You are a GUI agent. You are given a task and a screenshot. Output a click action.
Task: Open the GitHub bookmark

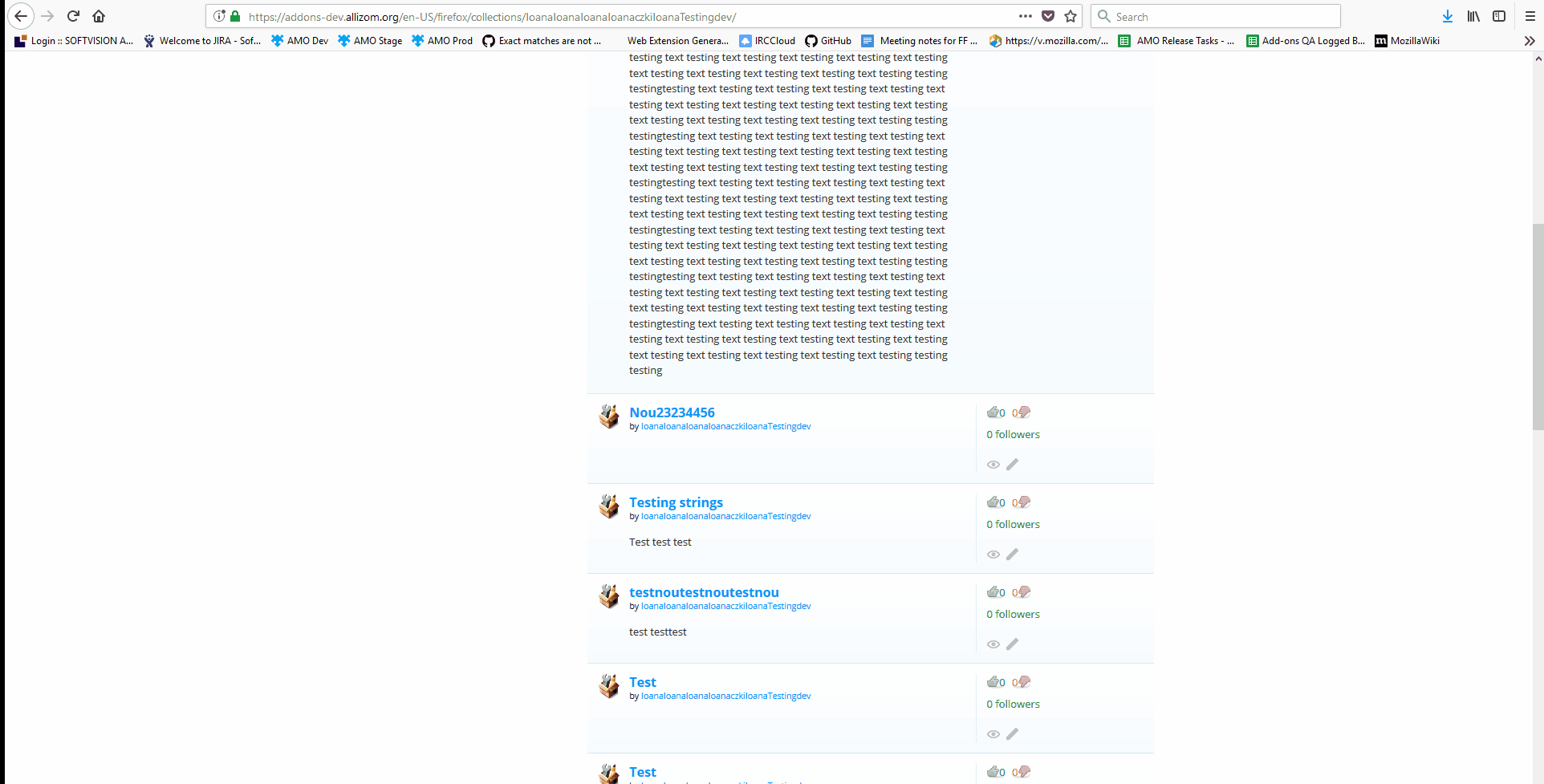pos(828,41)
